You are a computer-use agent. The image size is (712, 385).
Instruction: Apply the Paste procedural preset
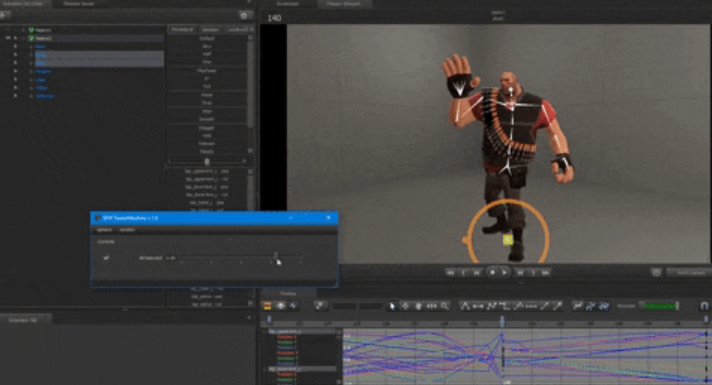(207, 95)
